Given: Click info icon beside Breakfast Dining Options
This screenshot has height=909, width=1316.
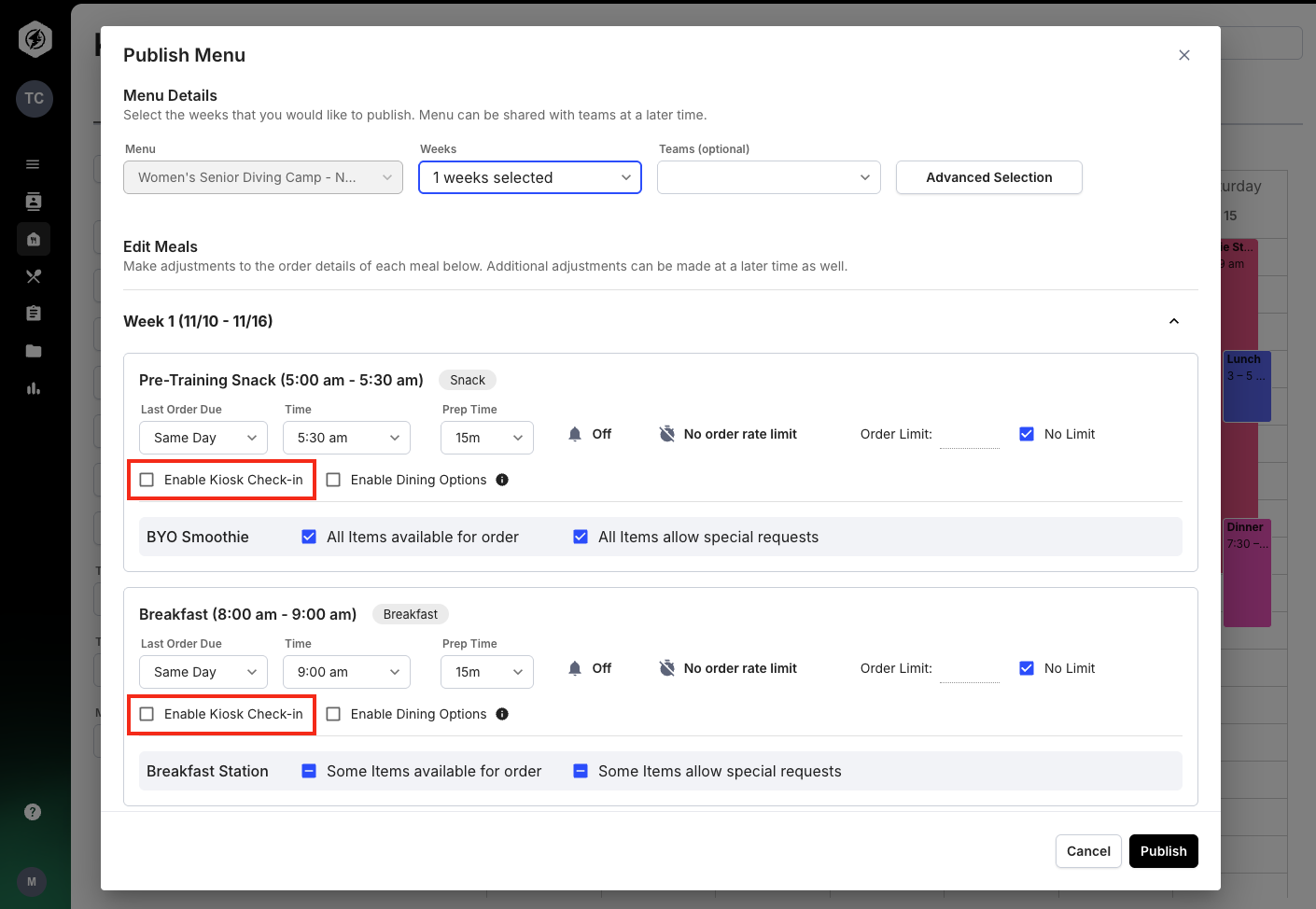Looking at the screenshot, I should click(502, 714).
